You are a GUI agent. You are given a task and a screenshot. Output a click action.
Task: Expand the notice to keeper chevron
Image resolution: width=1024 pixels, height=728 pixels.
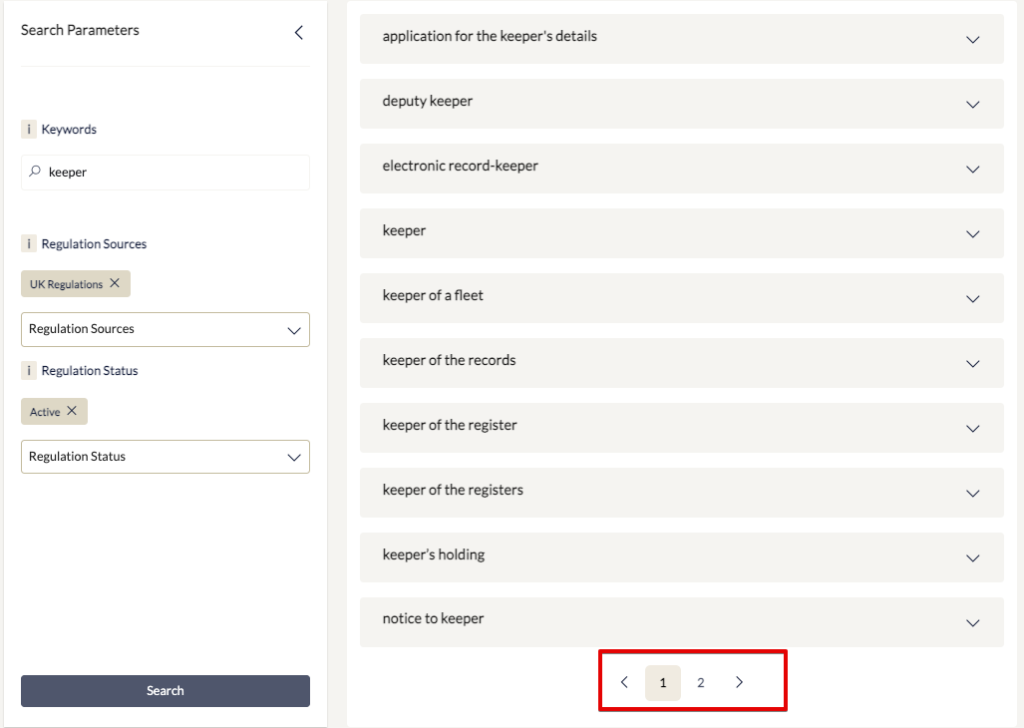972,623
